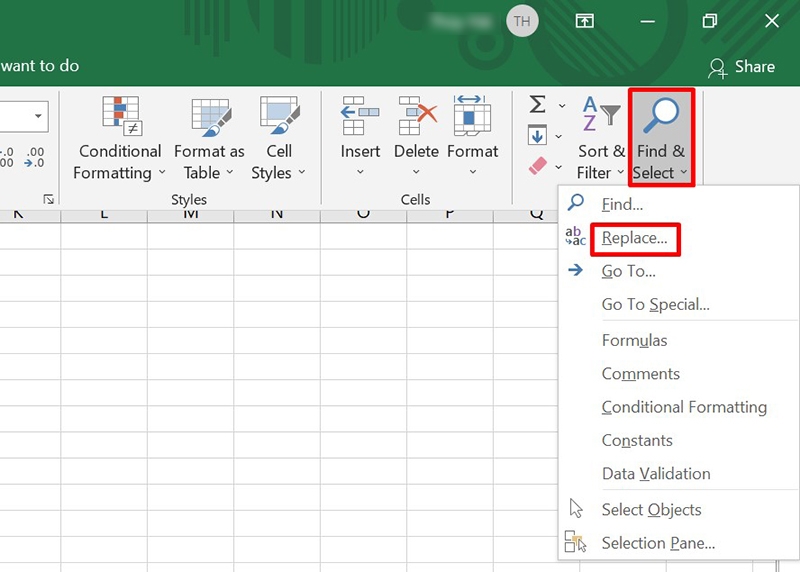Toggle Ribbon Display Options button
The width and height of the screenshot is (800, 572).
584,21
